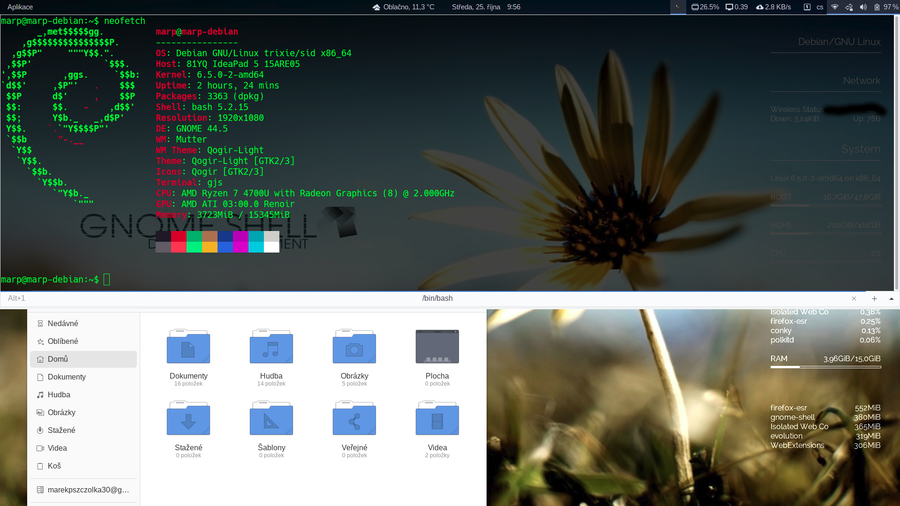The width and height of the screenshot is (900, 506).
Task: Click the conky RAM usage bar
Action: pyautogui.click(x=825, y=367)
